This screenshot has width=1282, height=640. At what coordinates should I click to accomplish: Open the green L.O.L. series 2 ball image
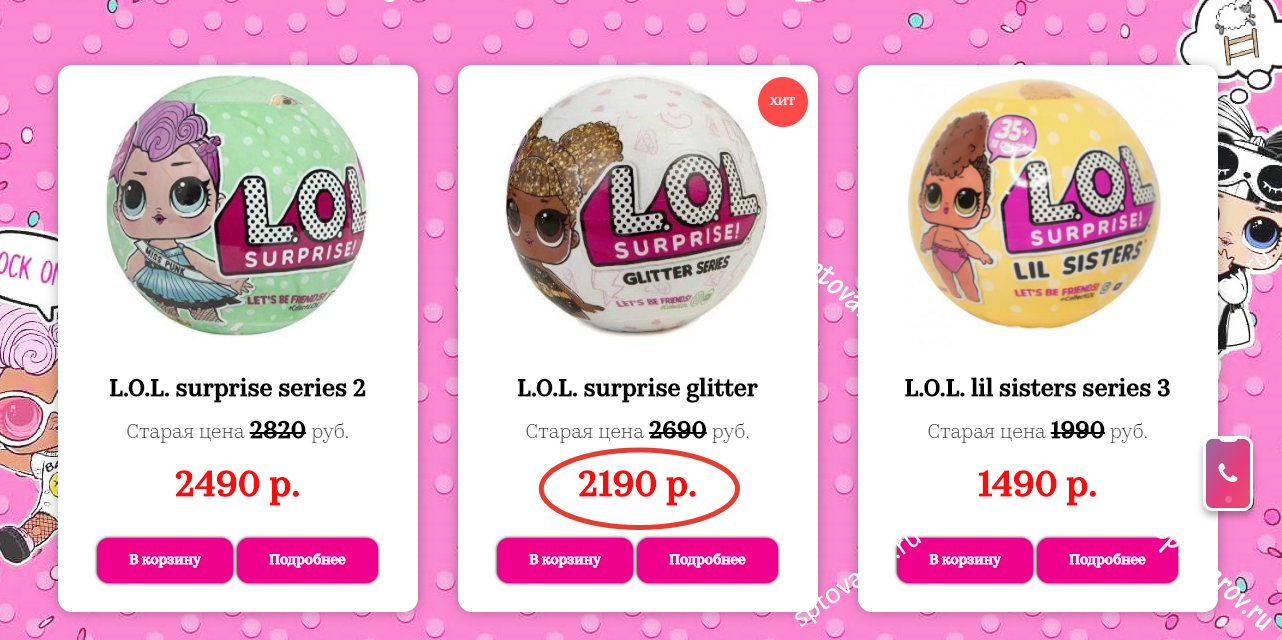tap(237, 208)
